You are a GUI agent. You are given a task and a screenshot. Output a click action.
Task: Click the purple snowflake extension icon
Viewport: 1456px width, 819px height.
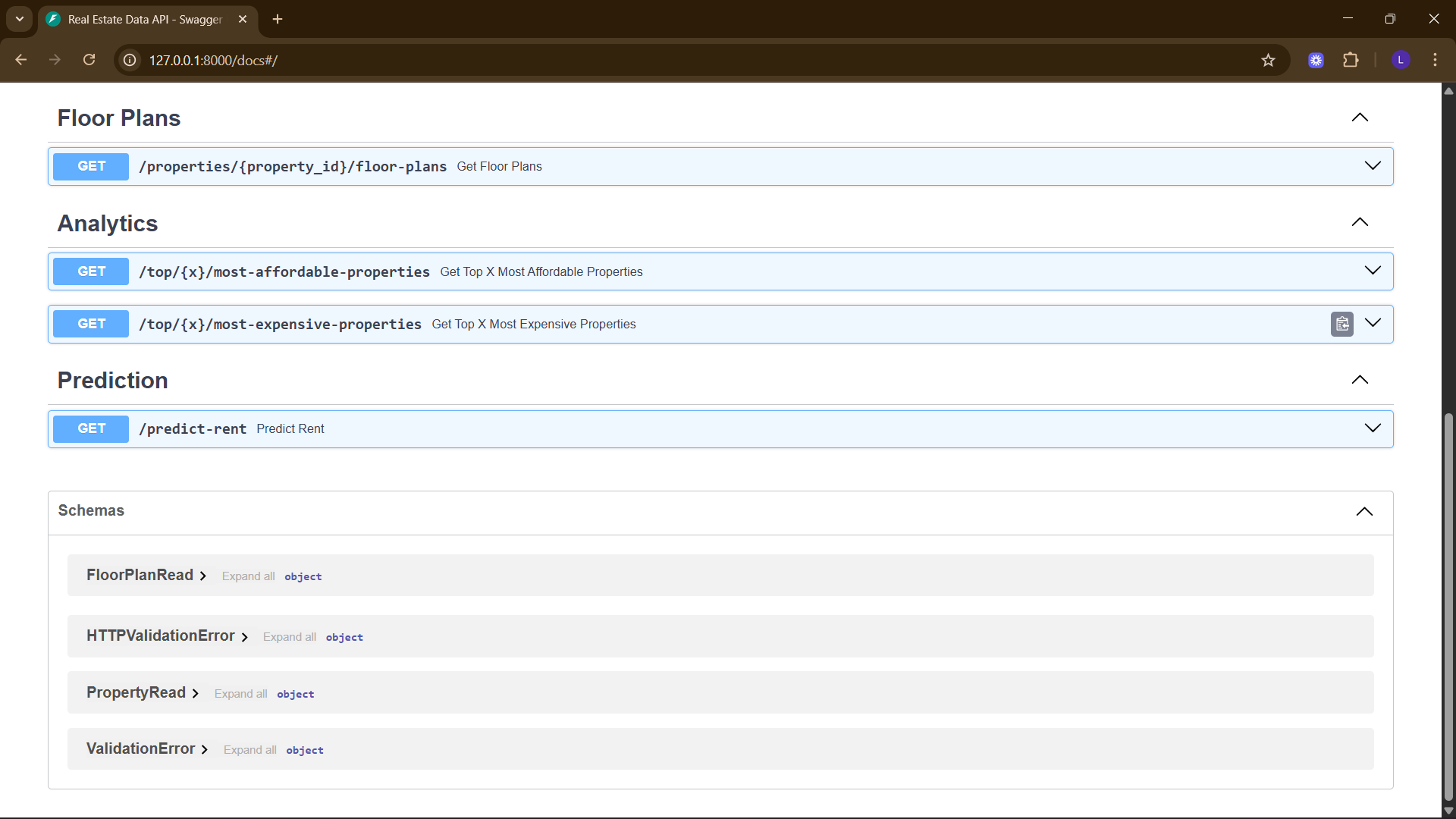click(x=1316, y=60)
